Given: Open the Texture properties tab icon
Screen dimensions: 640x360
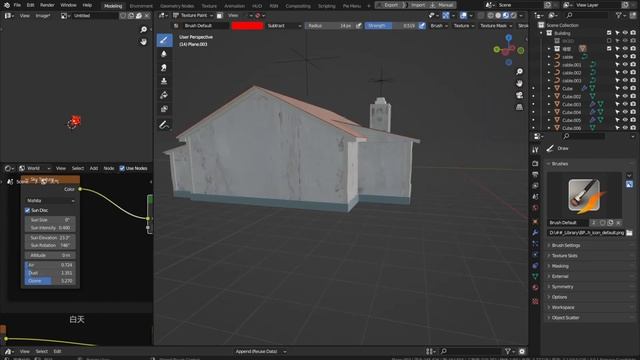Looking at the screenshot, I should pos(535,301).
